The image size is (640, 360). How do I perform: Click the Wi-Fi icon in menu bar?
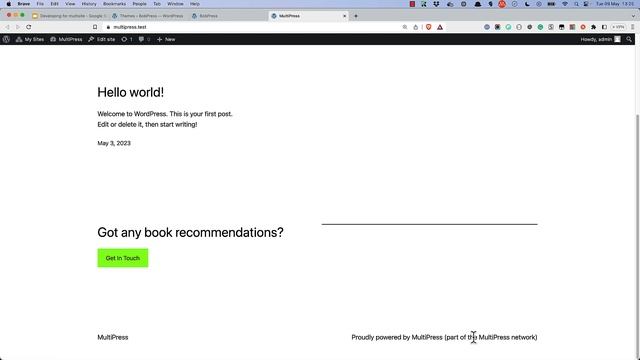pos(565,4)
